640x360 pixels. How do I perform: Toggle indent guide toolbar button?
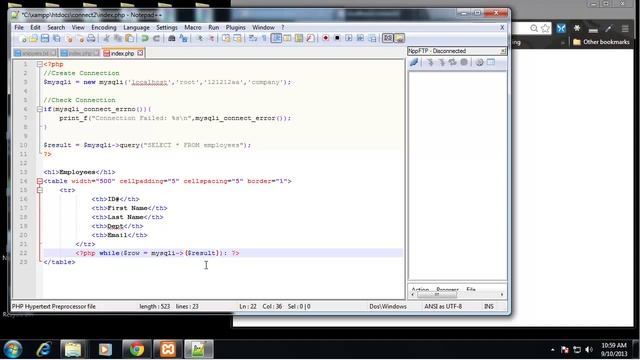point(276,38)
